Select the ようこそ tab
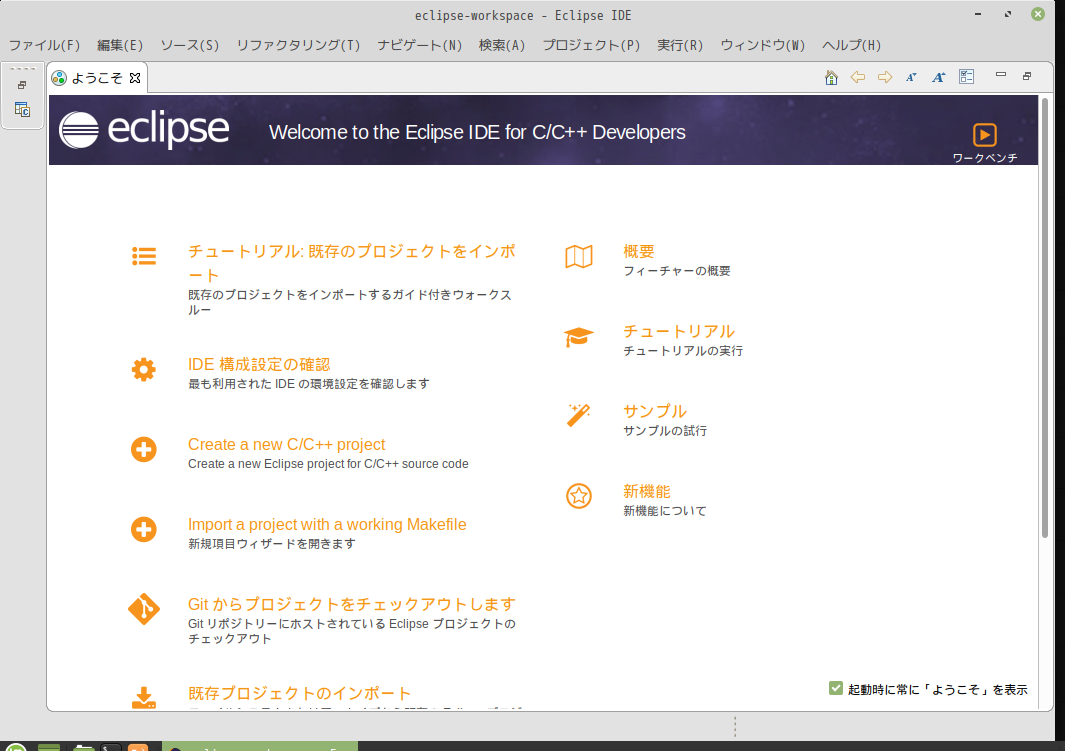 96,78
